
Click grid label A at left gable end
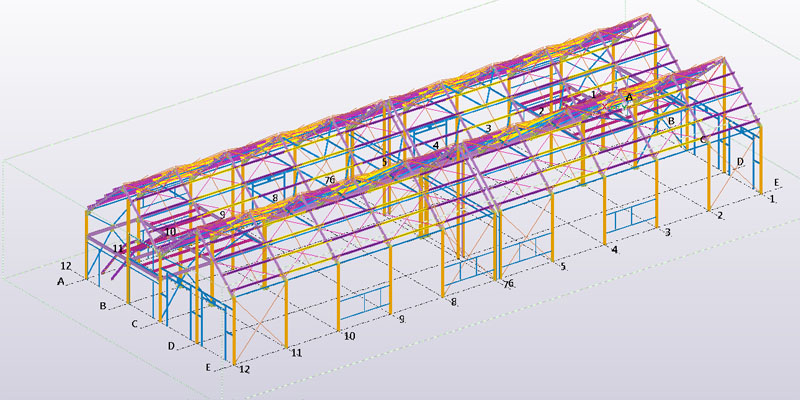point(61,283)
